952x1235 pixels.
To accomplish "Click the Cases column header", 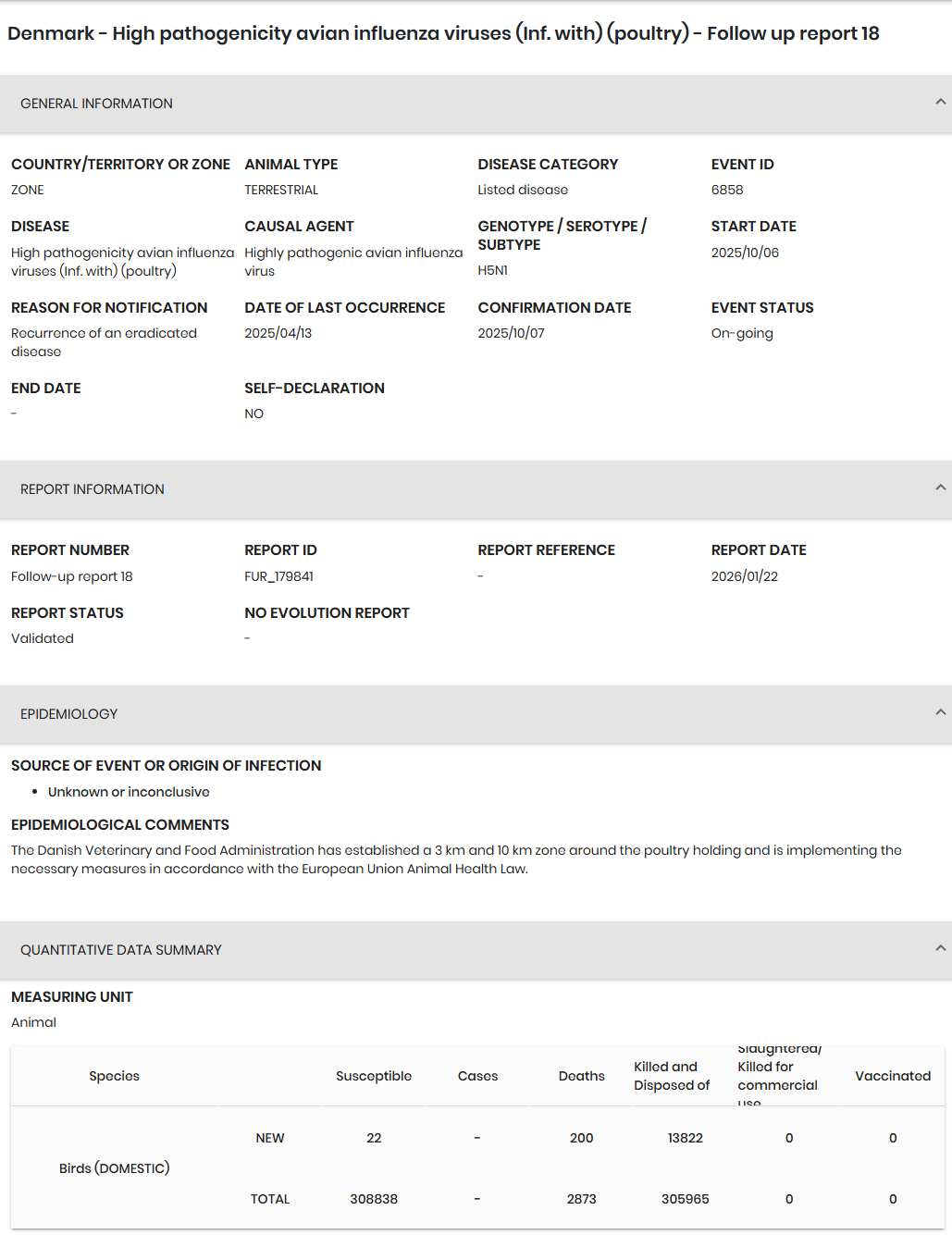I will pyautogui.click(x=477, y=1076).
